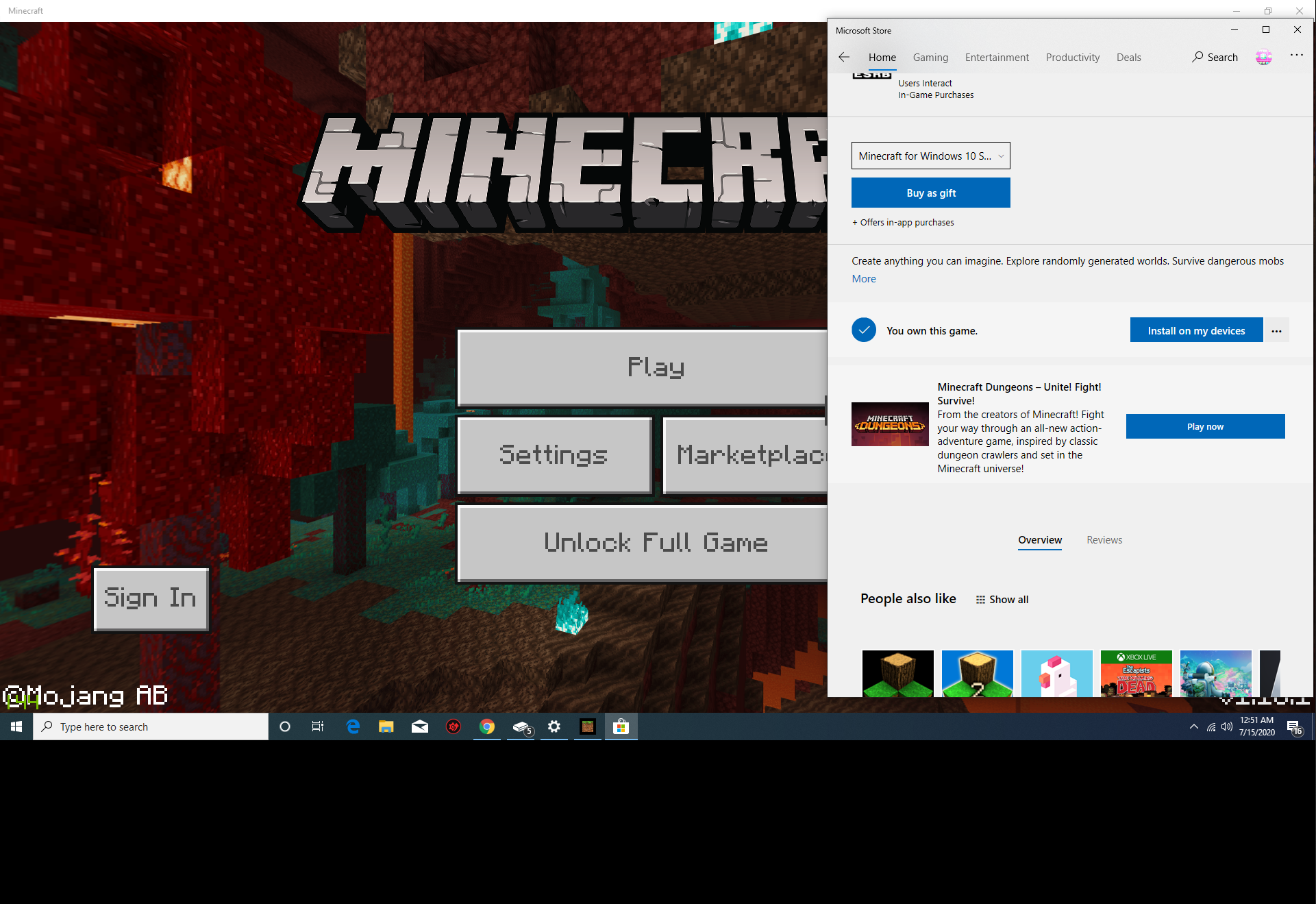The image size is (1316, 904).
Task: Click Install on my devices
Action: [x=1196, y=330]
